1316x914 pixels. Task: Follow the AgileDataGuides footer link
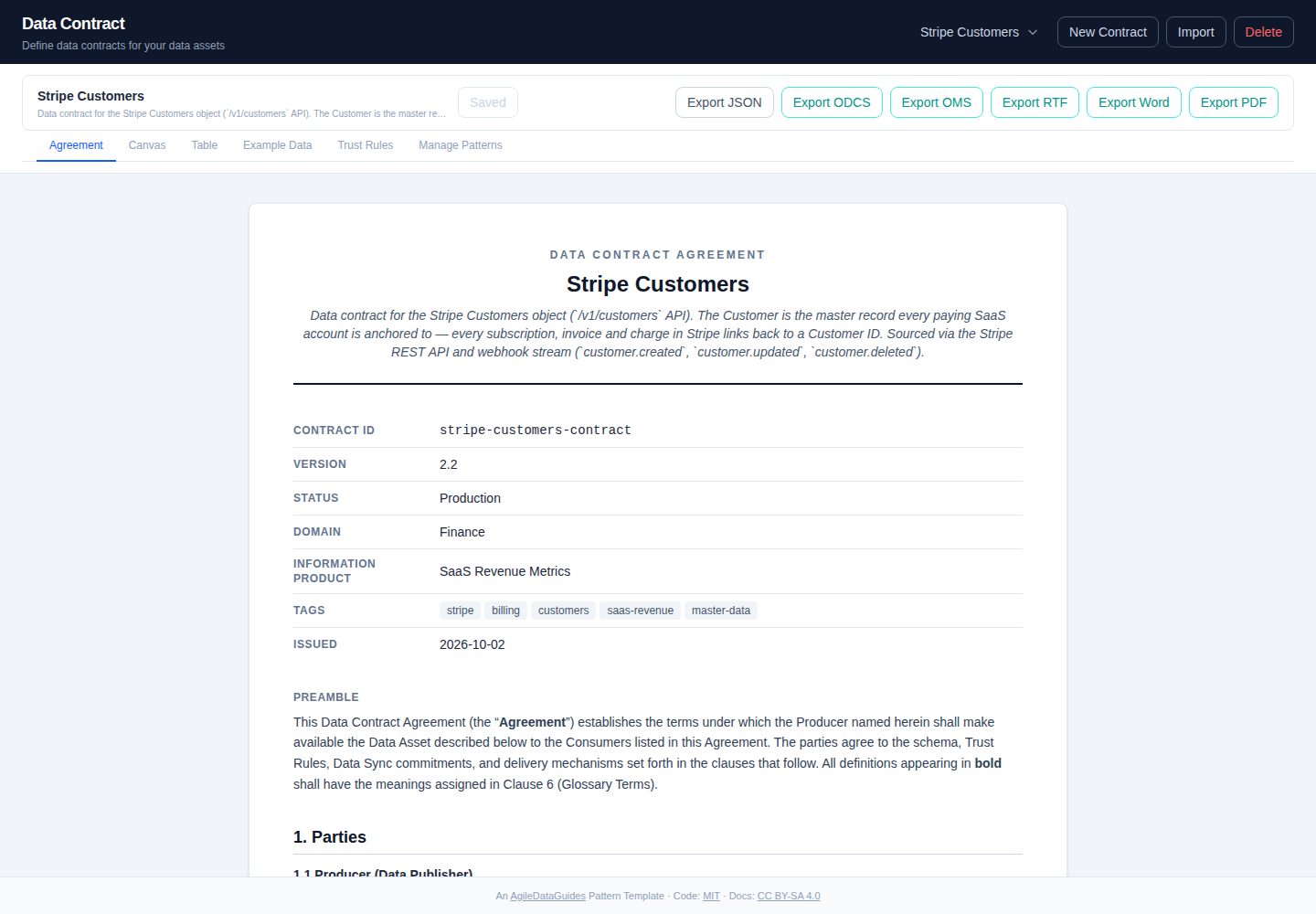(547, 896)
